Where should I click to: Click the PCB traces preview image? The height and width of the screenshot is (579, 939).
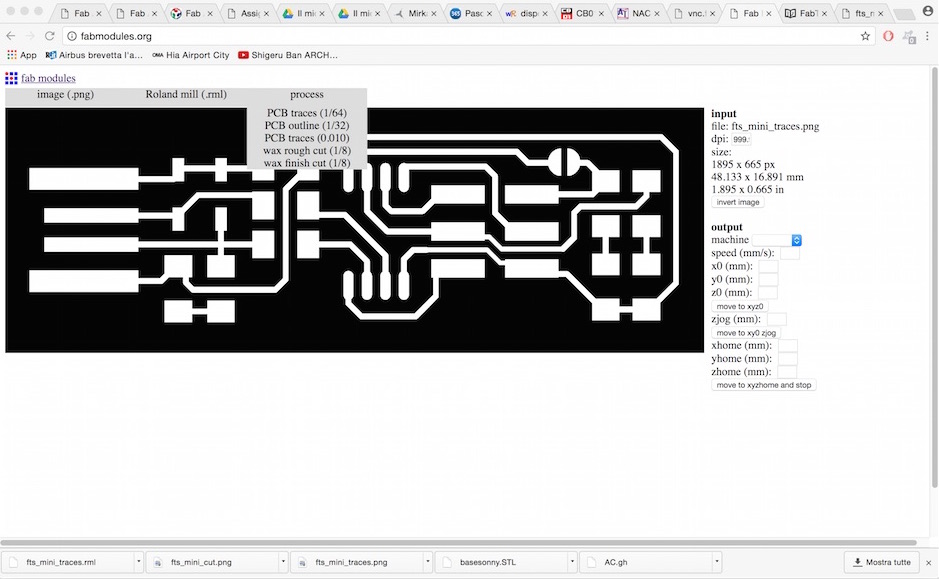click(355, 230)
